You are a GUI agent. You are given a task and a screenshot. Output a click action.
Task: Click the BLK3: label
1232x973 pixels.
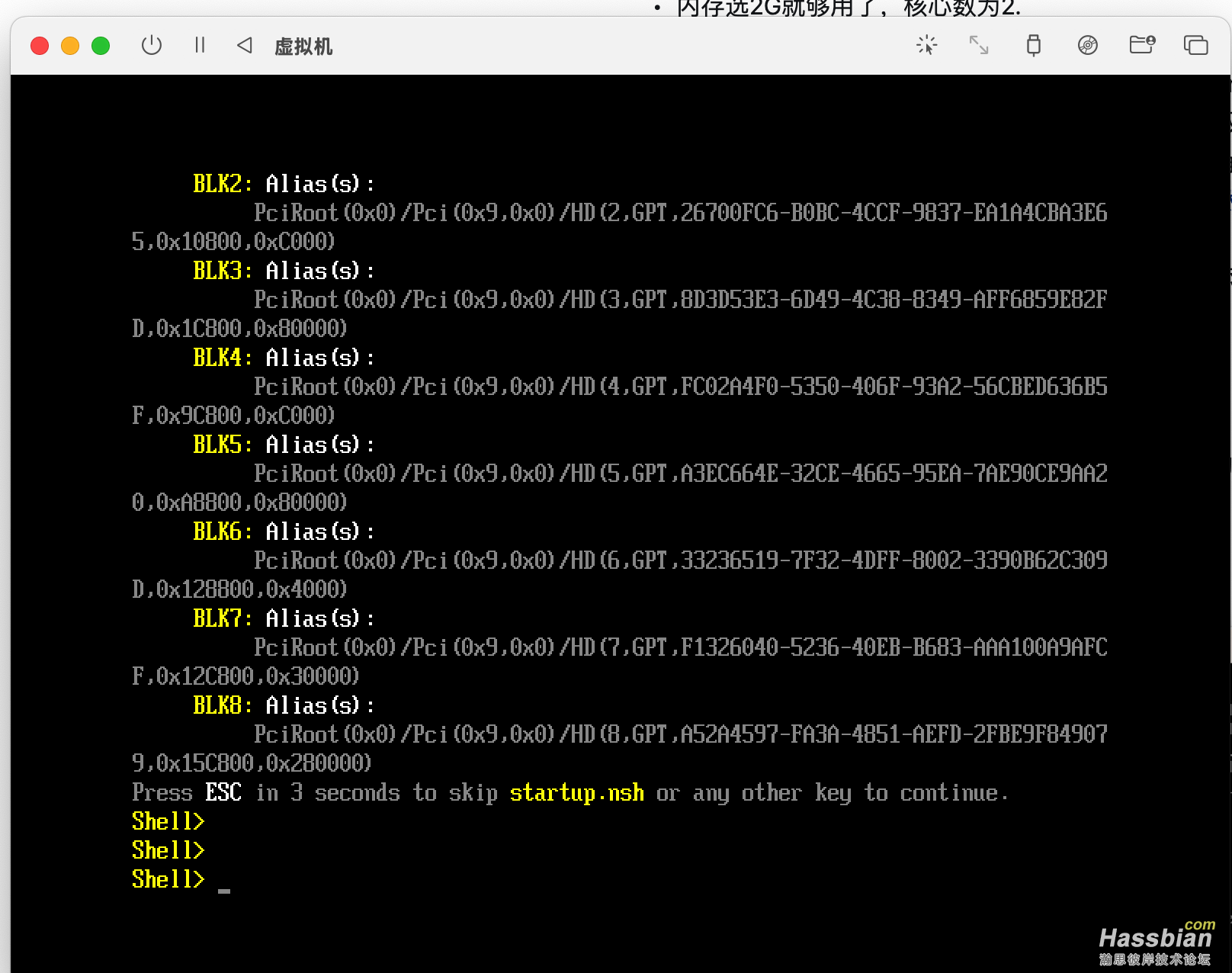point(222,271)
